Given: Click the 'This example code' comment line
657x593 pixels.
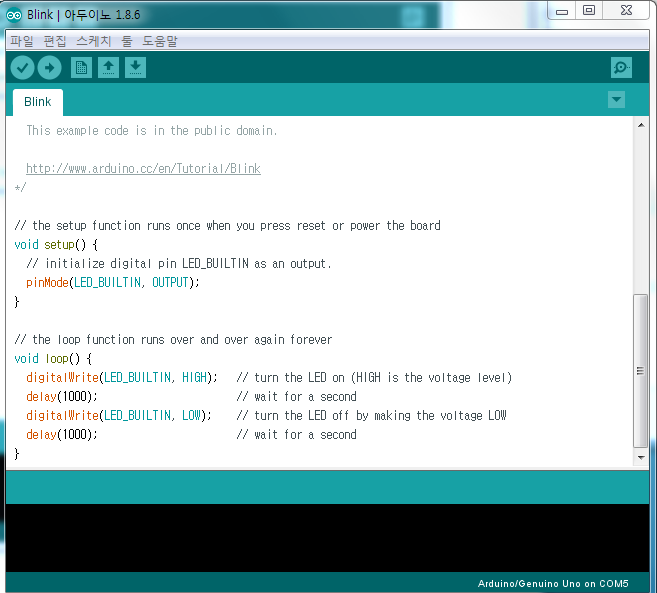Looking at the screenshot, I should (x=152, y=131).
